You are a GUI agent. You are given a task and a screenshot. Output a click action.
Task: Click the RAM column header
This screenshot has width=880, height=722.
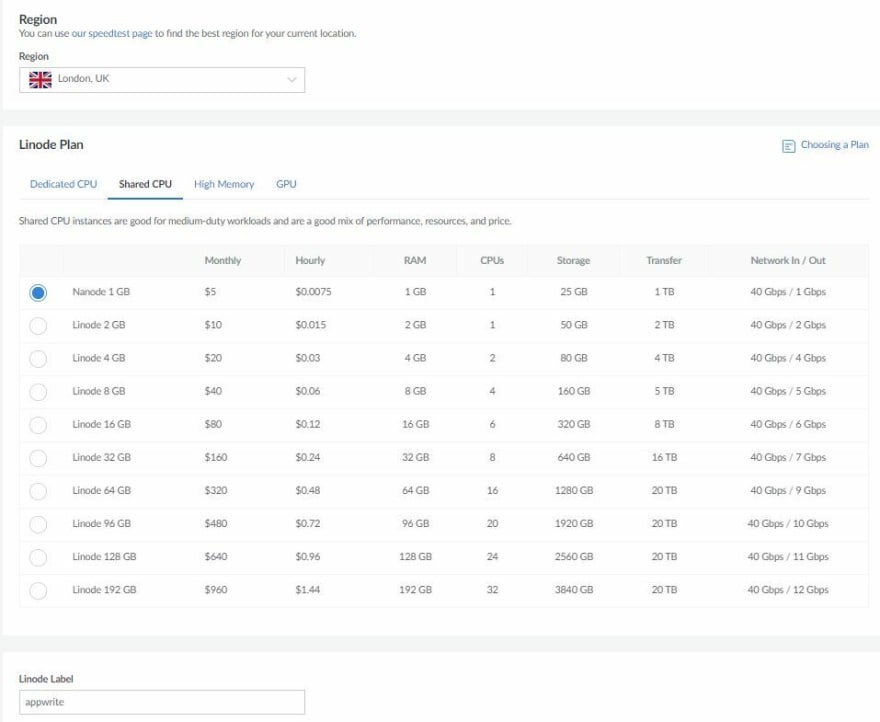(x=415, y=261)
